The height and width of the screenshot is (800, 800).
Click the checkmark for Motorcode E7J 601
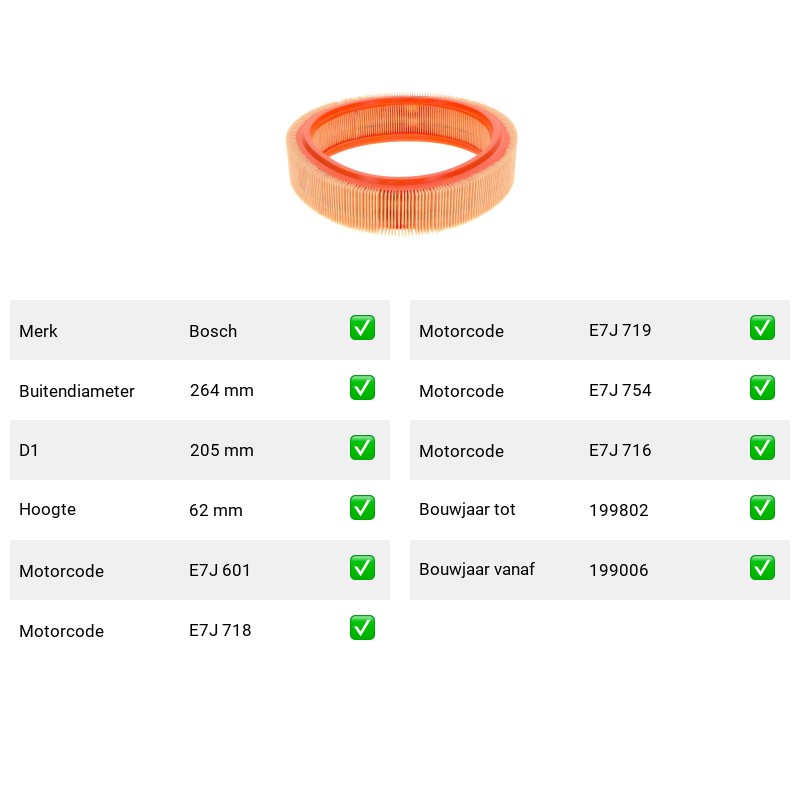(x=362, y=568)
